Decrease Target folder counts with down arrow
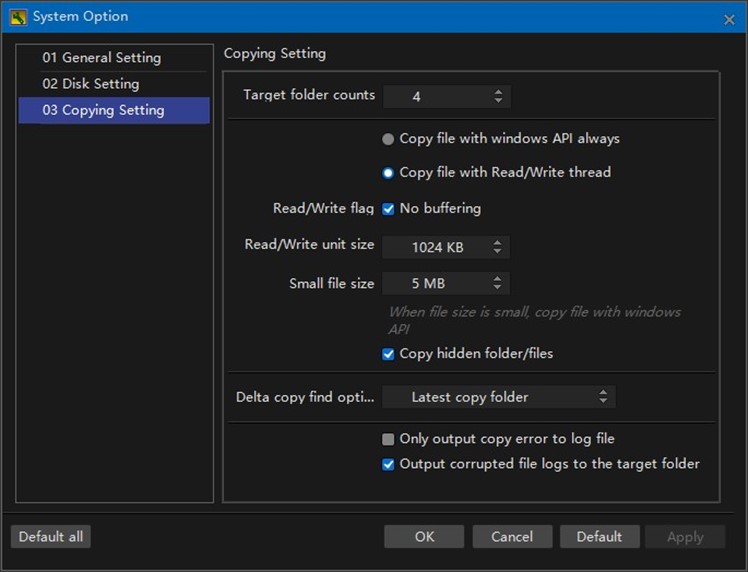Image resolution: width=748 pixels, height=572 pixels. (x=498, y=101)
